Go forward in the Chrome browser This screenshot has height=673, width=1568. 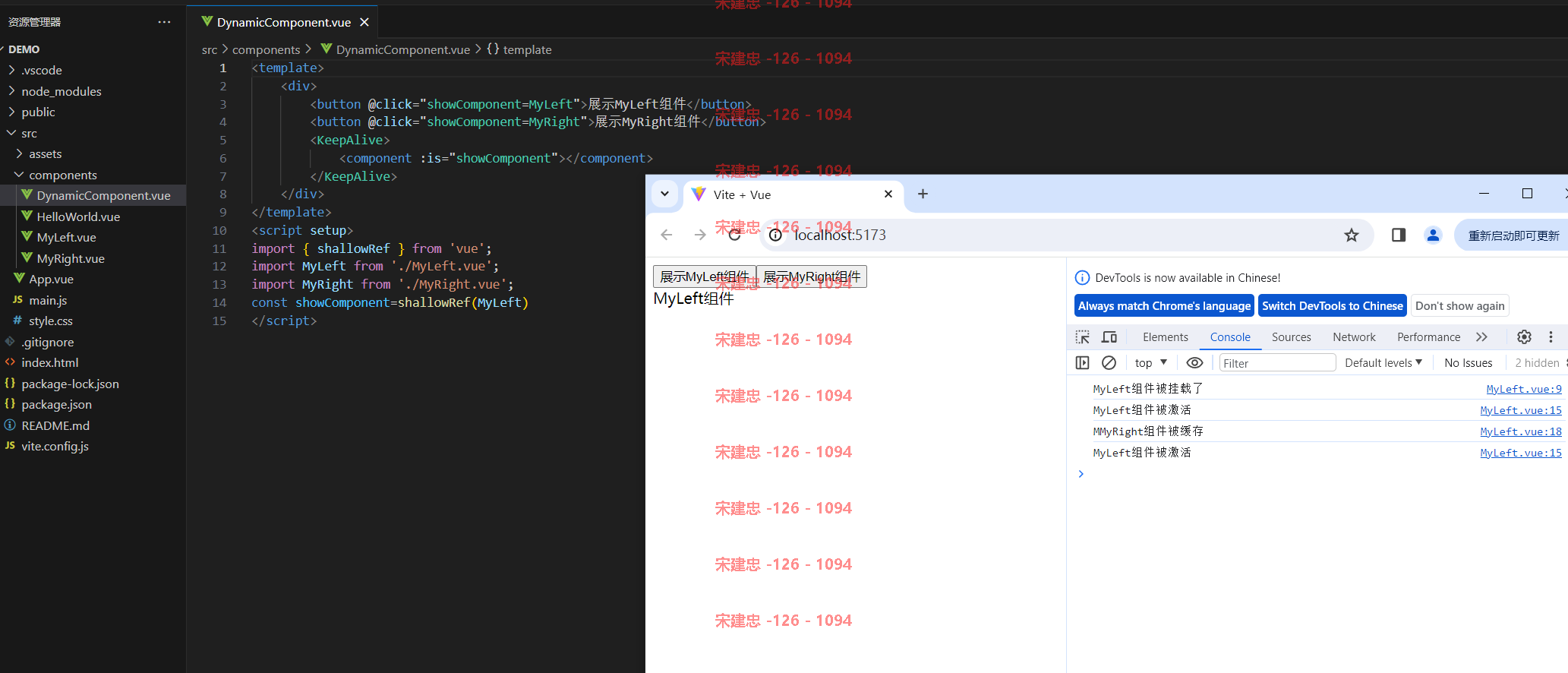(x=700, y=235)
